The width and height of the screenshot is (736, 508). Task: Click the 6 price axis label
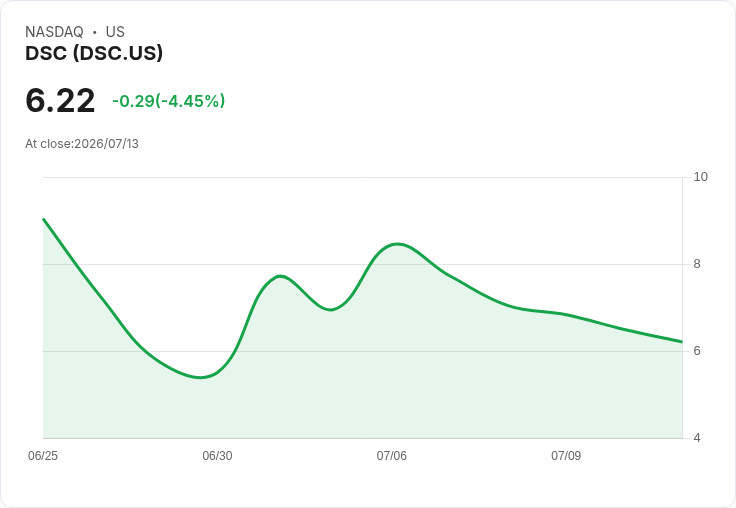point(697,351)
